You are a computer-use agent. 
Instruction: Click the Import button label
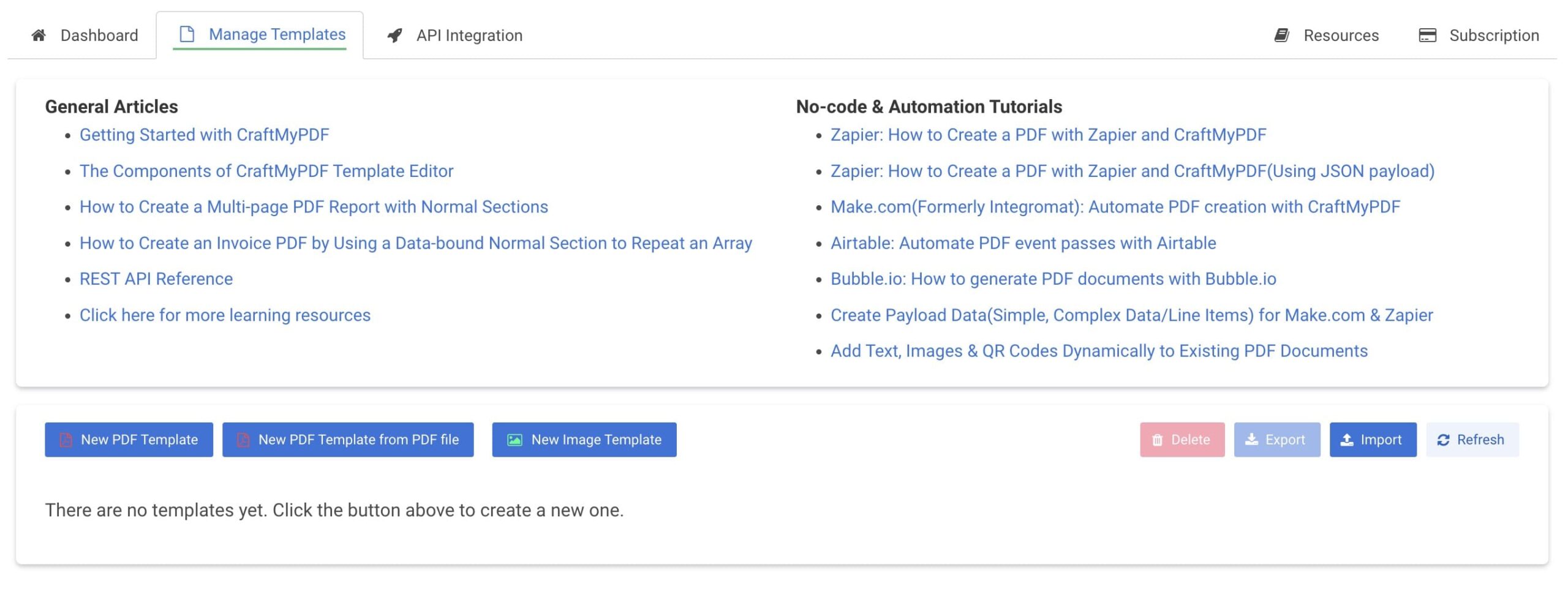(x=1381, y=440)
